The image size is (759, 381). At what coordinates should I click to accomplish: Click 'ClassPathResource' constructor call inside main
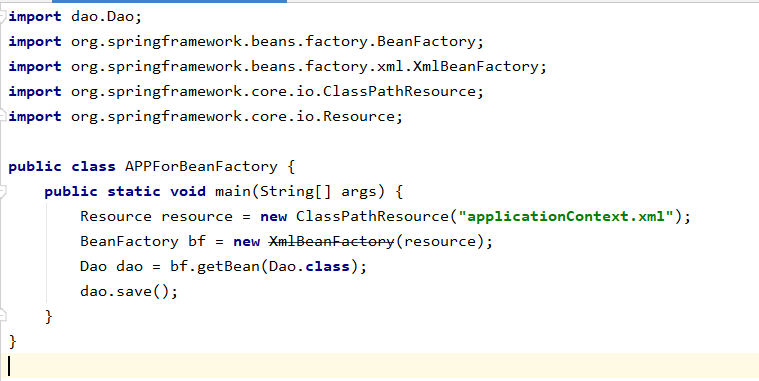pyautogui.click(x=372, y=216)
